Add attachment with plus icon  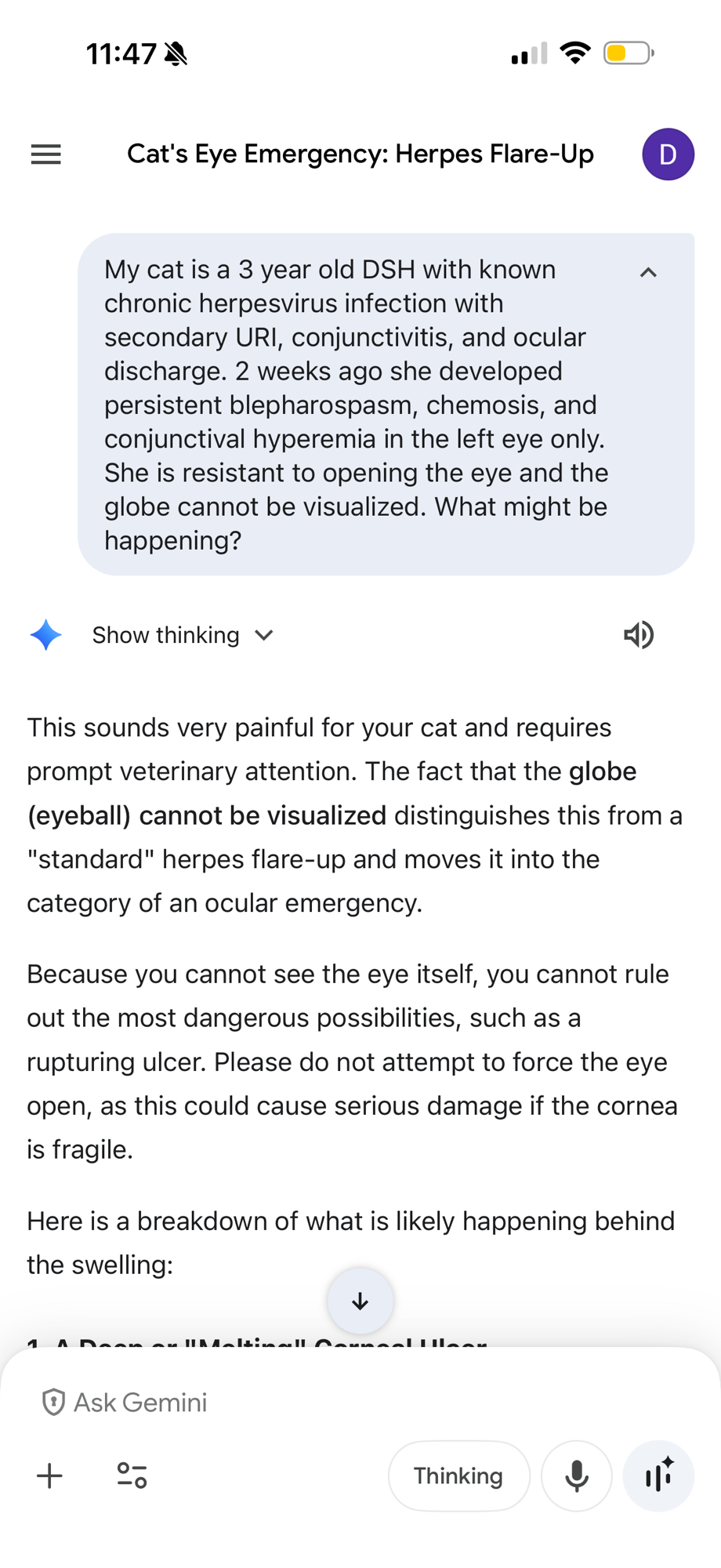(49, 1475)
